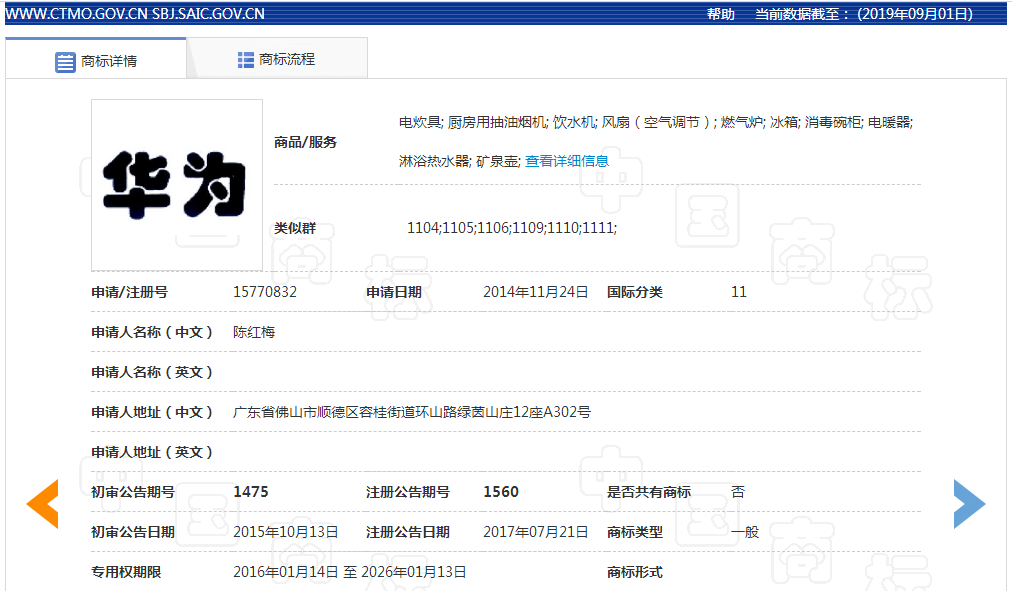
Task: Select the applicant address starting 广东省佛山市
Action: pos(412,412)
